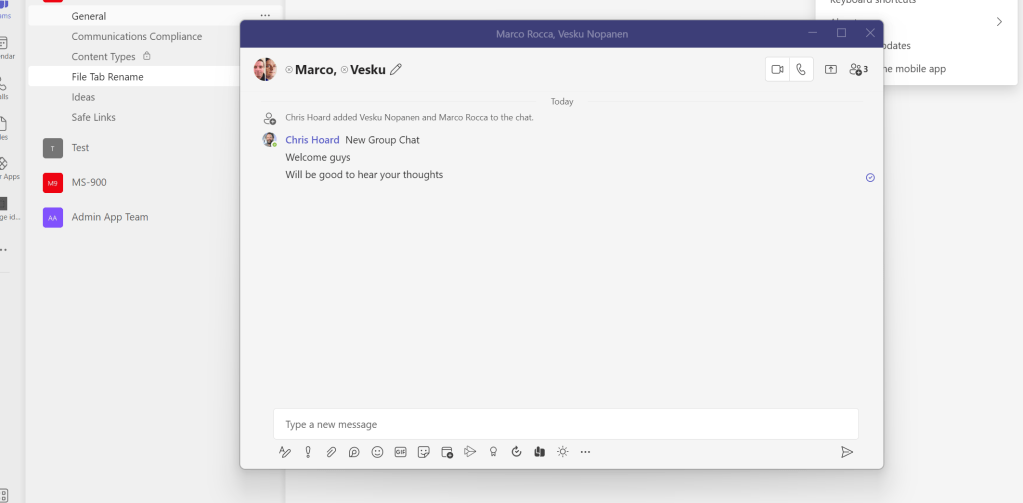This screenshot has height=503, width=1023.
Task: Open the MS-900 team
Action: click(89, 182)
